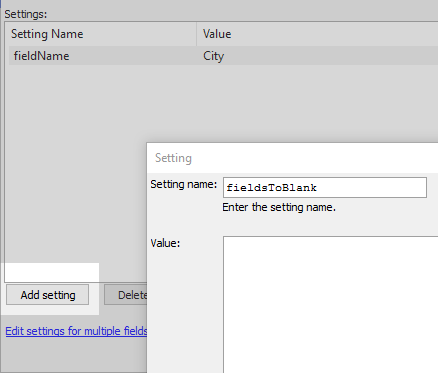The image size is (438, 373).
Task: Click the Add setting button
Action: pos(47,295)
